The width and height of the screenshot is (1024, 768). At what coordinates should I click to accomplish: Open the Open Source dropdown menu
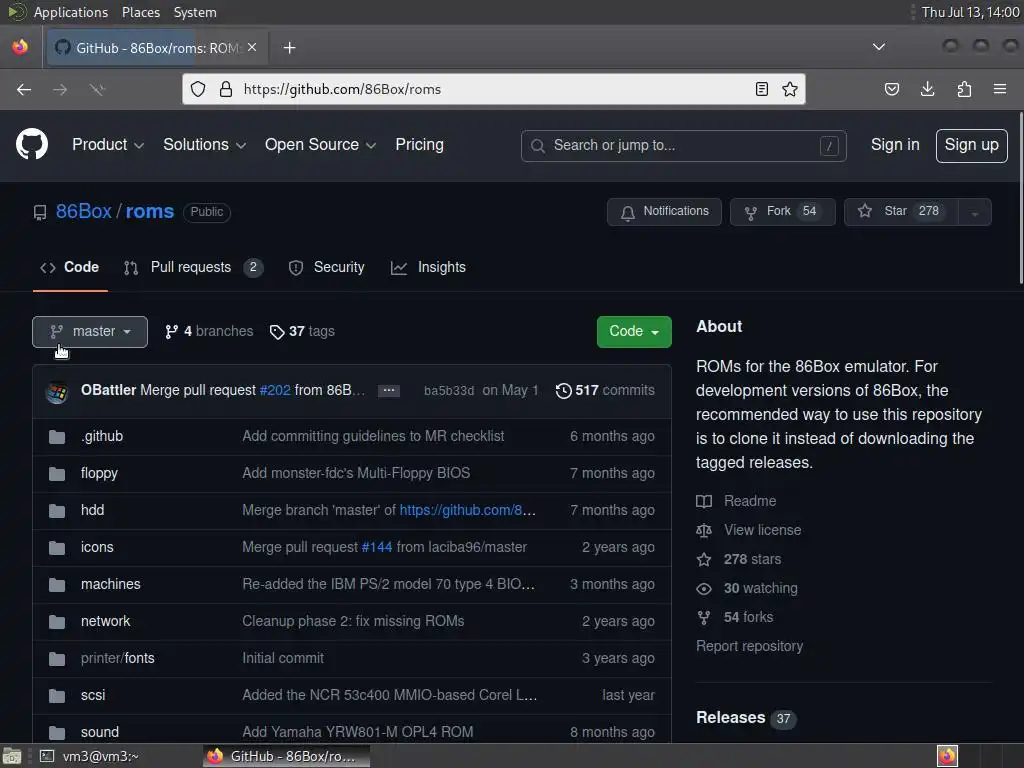click(x=320, y=144)
